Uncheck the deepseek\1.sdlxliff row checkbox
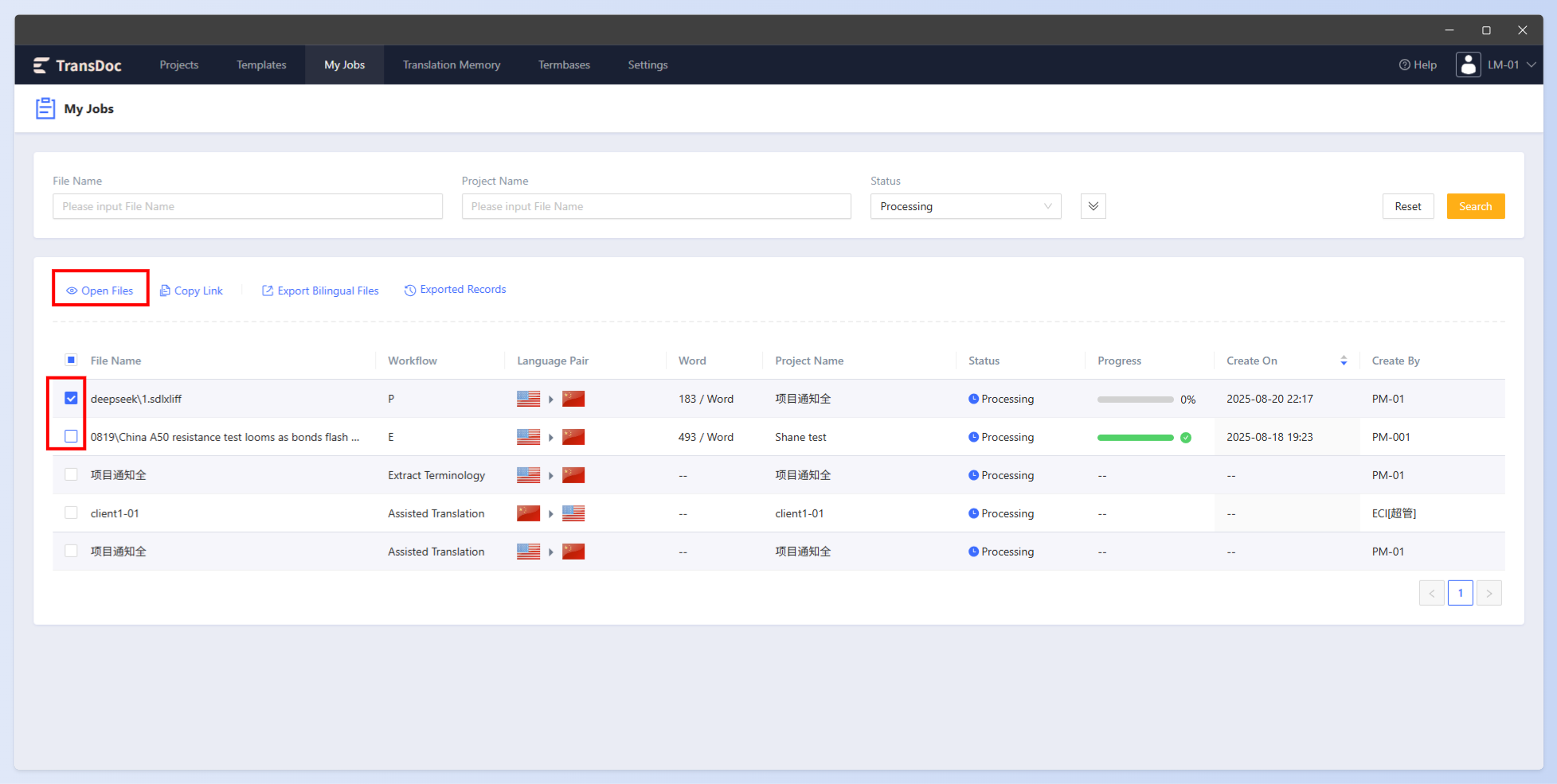Viewport: 1557px width, 784px height. pyautogui.click(x=71, y=398)
